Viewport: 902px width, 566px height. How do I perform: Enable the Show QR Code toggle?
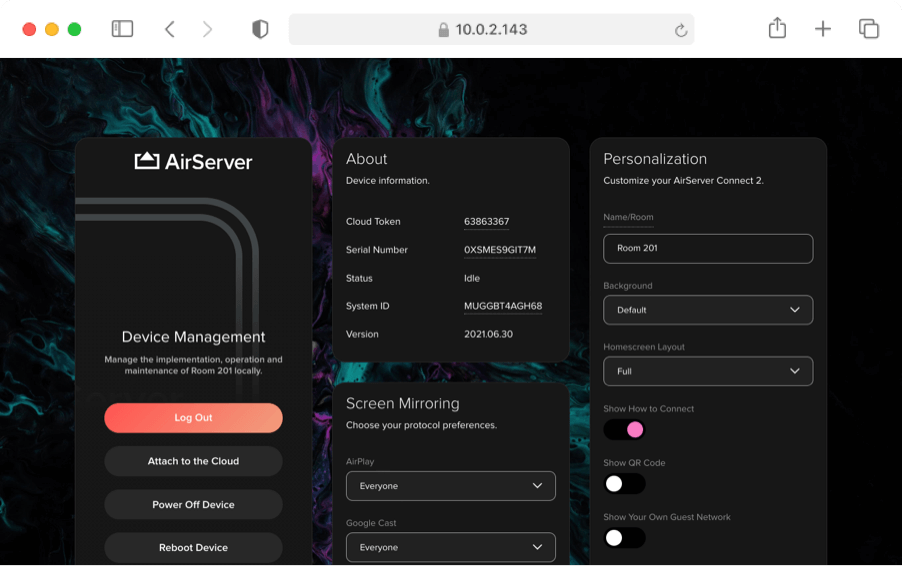coord(624,484)
